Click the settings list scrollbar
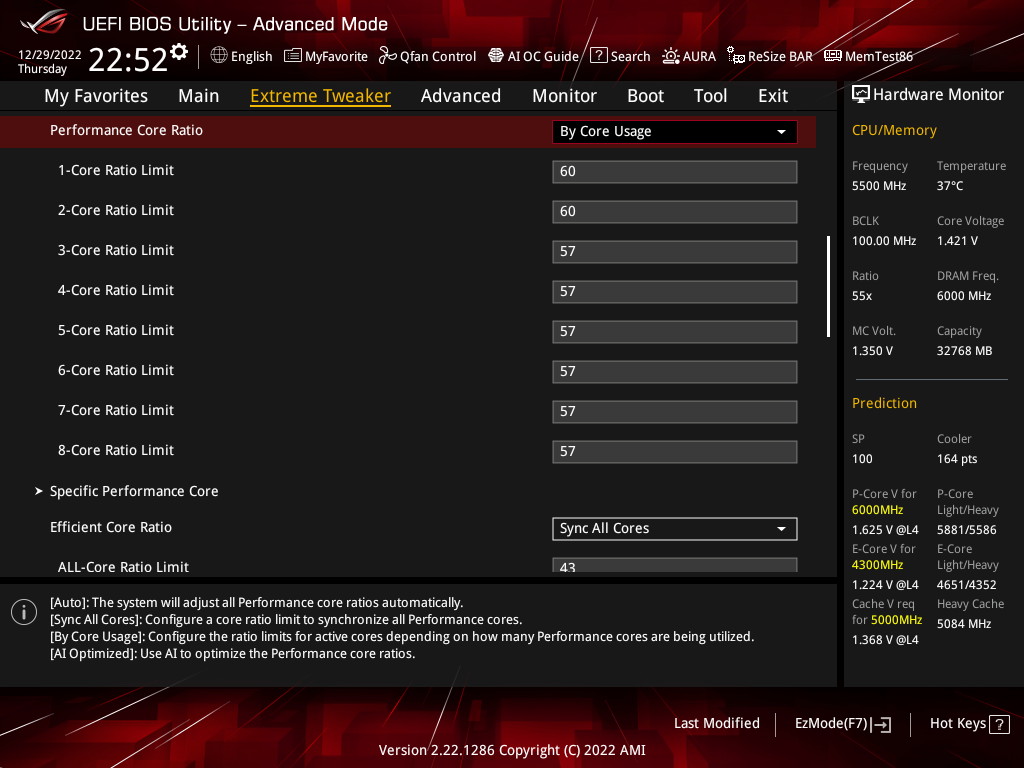Screen dimensions: 1024x768 (x=828, y=286)
